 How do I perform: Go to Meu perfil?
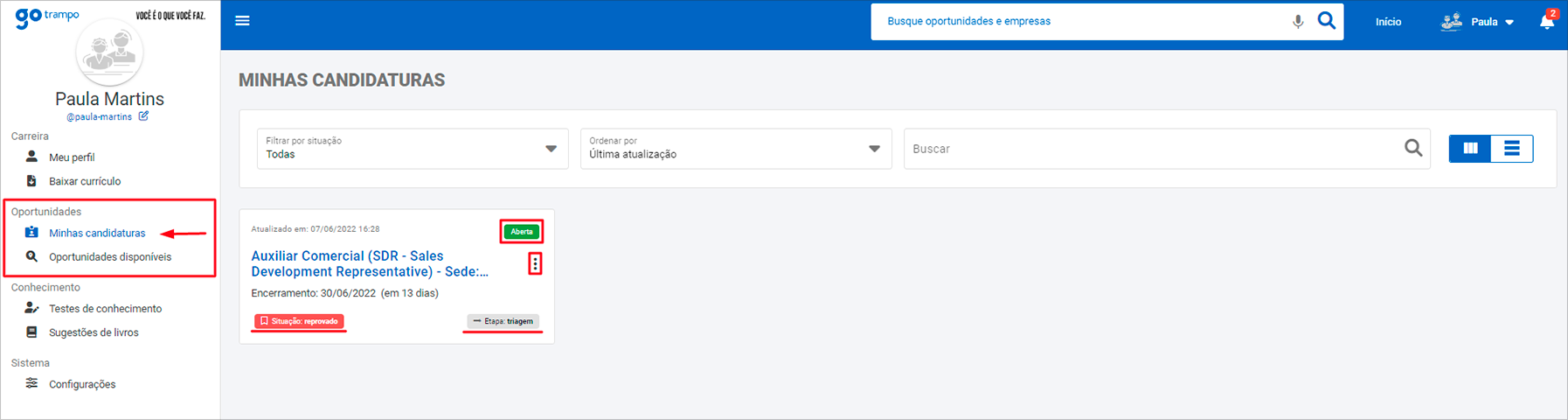point(72,157)
